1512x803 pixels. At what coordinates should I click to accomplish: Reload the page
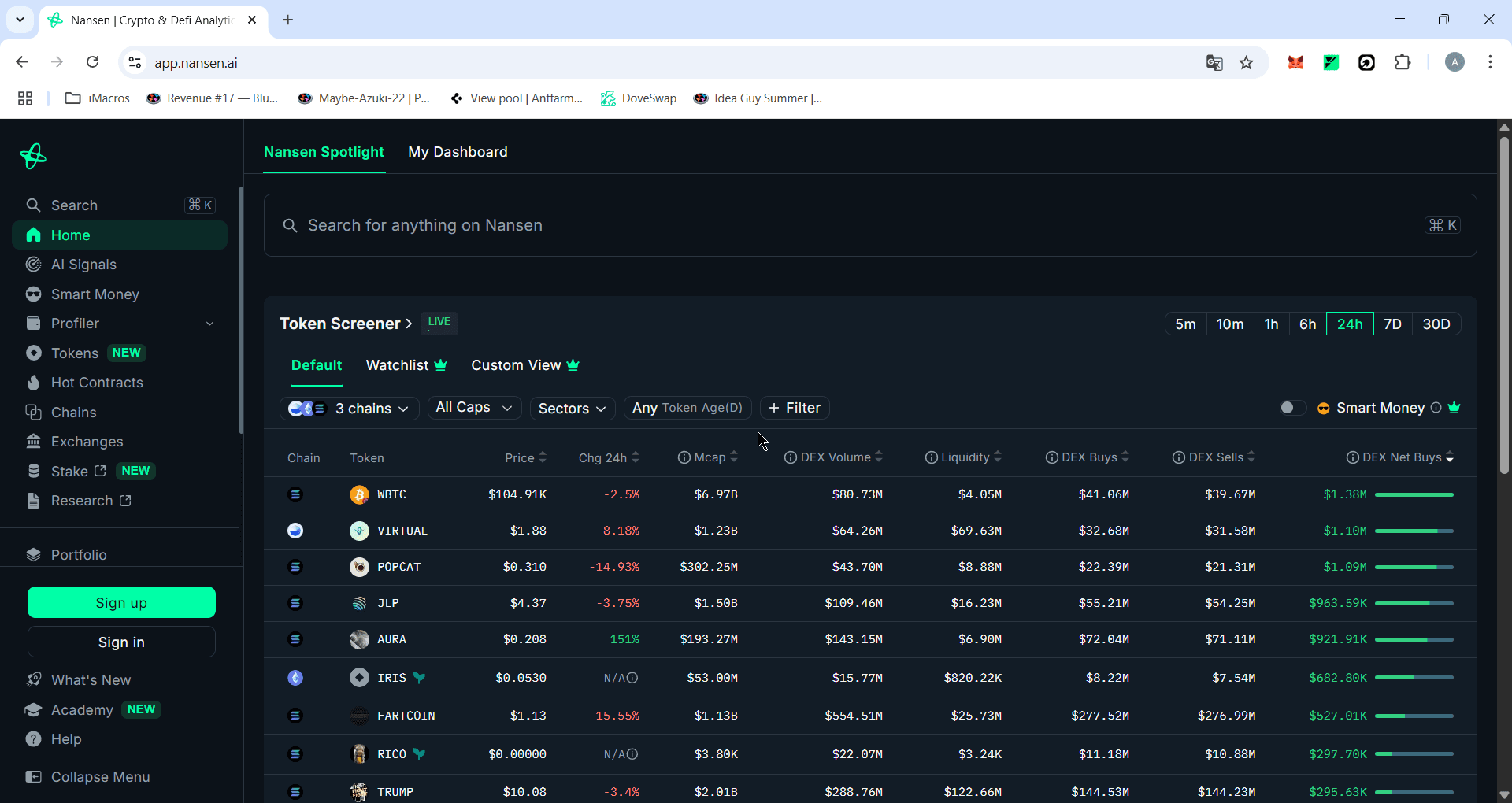(93, 63)
